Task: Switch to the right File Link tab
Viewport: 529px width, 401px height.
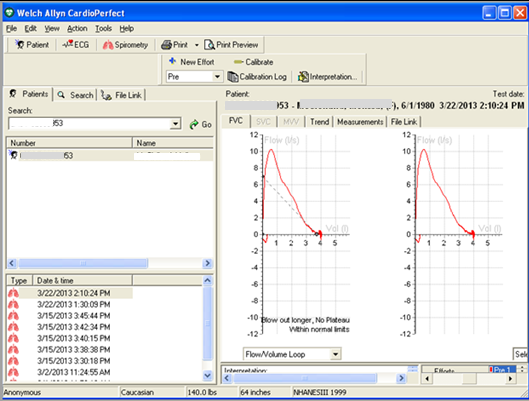Action: click(x=404, y=122)
